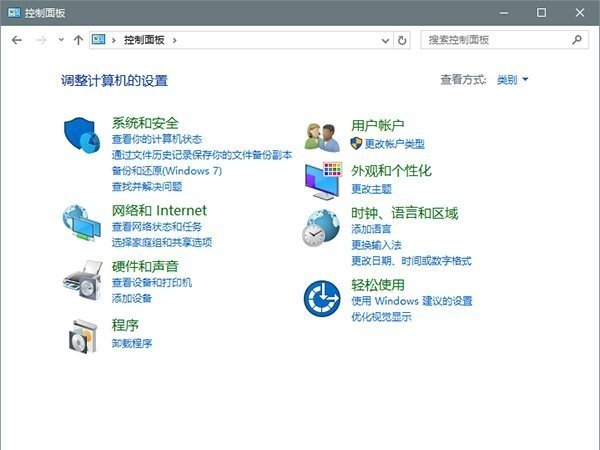Click 查找并解决问题 link
The width and height of the screenshot is (600, 450).
147,186
